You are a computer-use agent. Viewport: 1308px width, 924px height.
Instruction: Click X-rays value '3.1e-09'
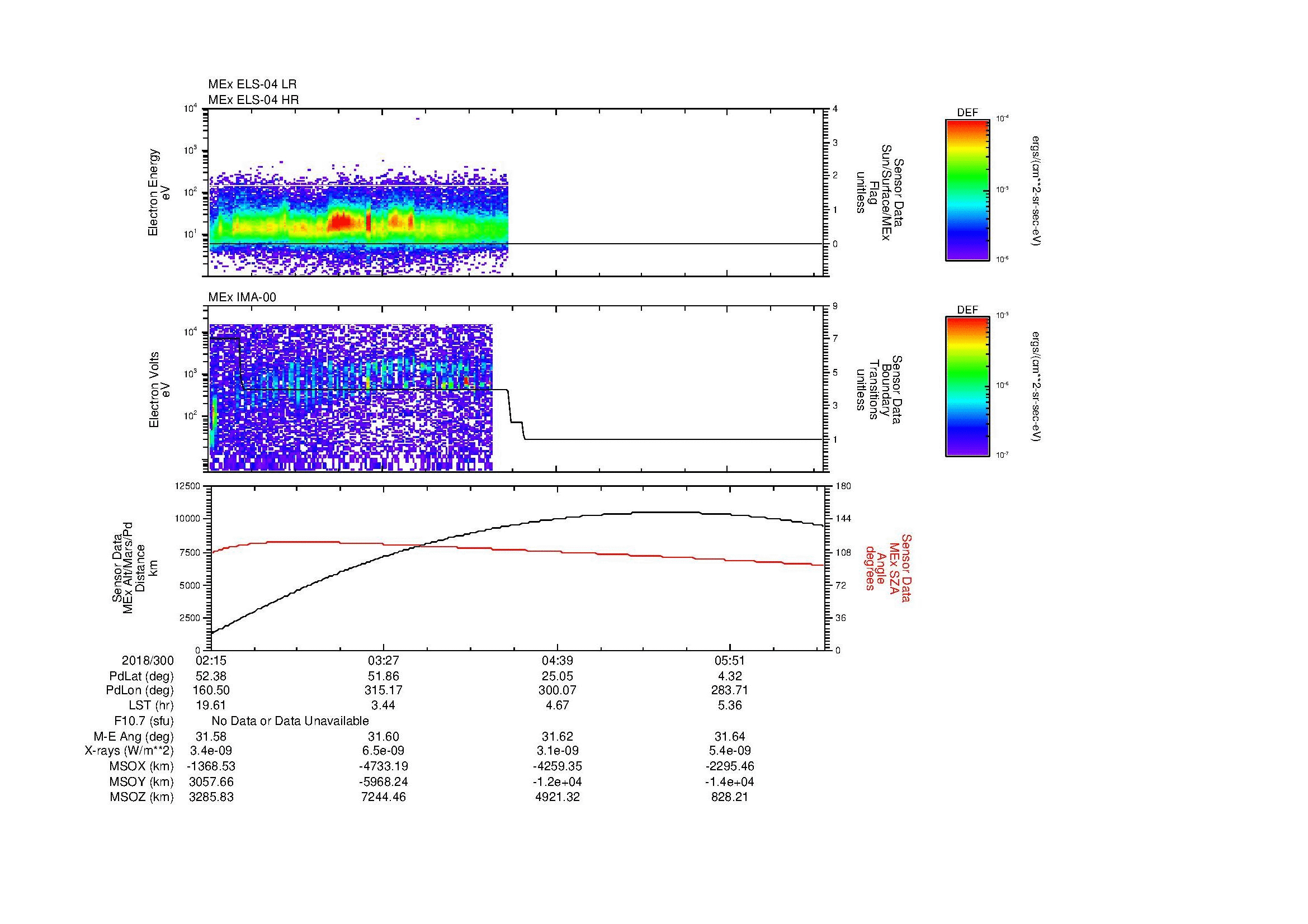pyautogui.click(x=557, y=751)
